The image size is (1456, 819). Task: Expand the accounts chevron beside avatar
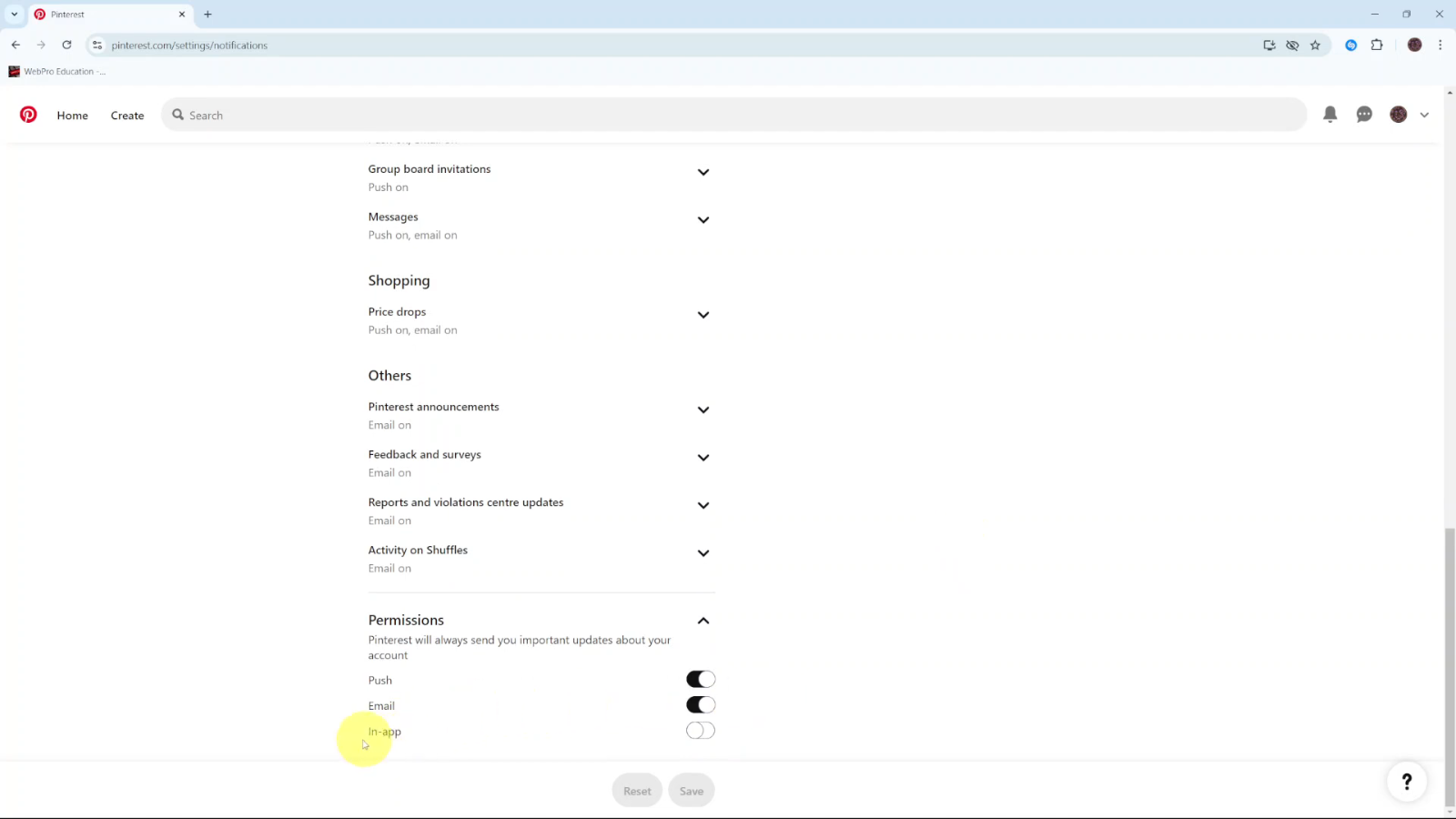(x=1424, y=116)
